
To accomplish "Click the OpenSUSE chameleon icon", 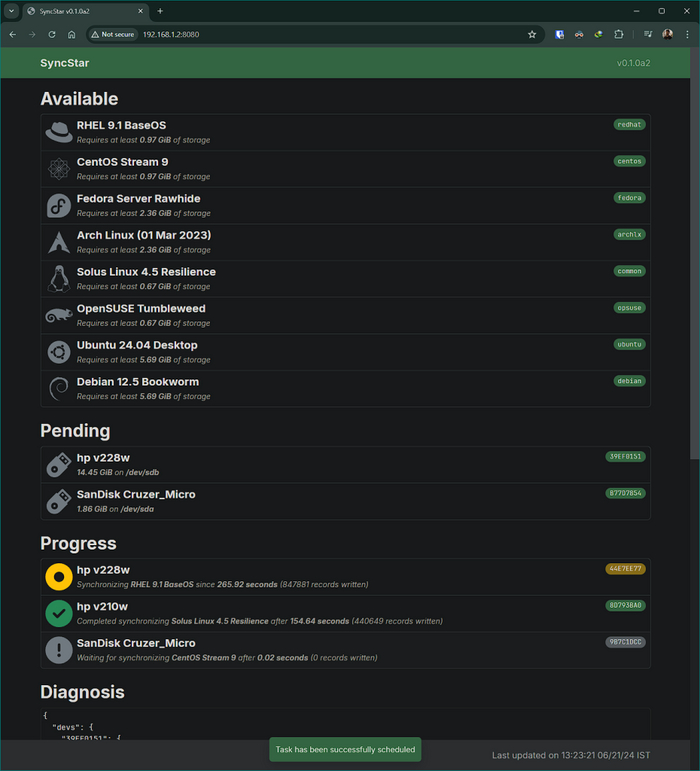I will (x=59, y=315).
